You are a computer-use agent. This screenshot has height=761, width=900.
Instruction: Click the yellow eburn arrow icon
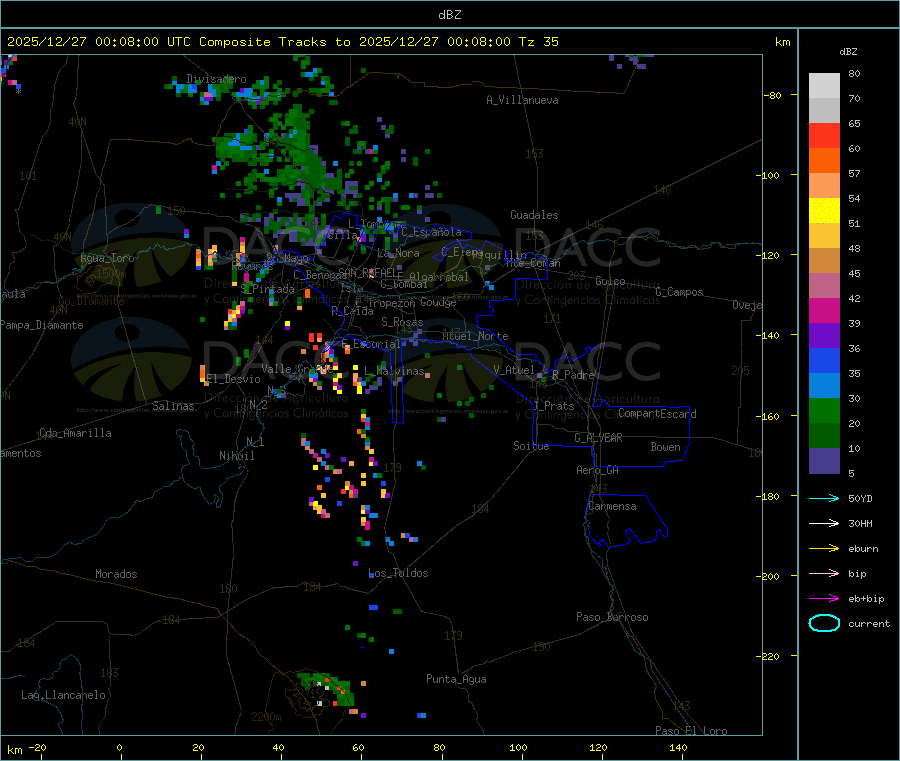(824, 549)
